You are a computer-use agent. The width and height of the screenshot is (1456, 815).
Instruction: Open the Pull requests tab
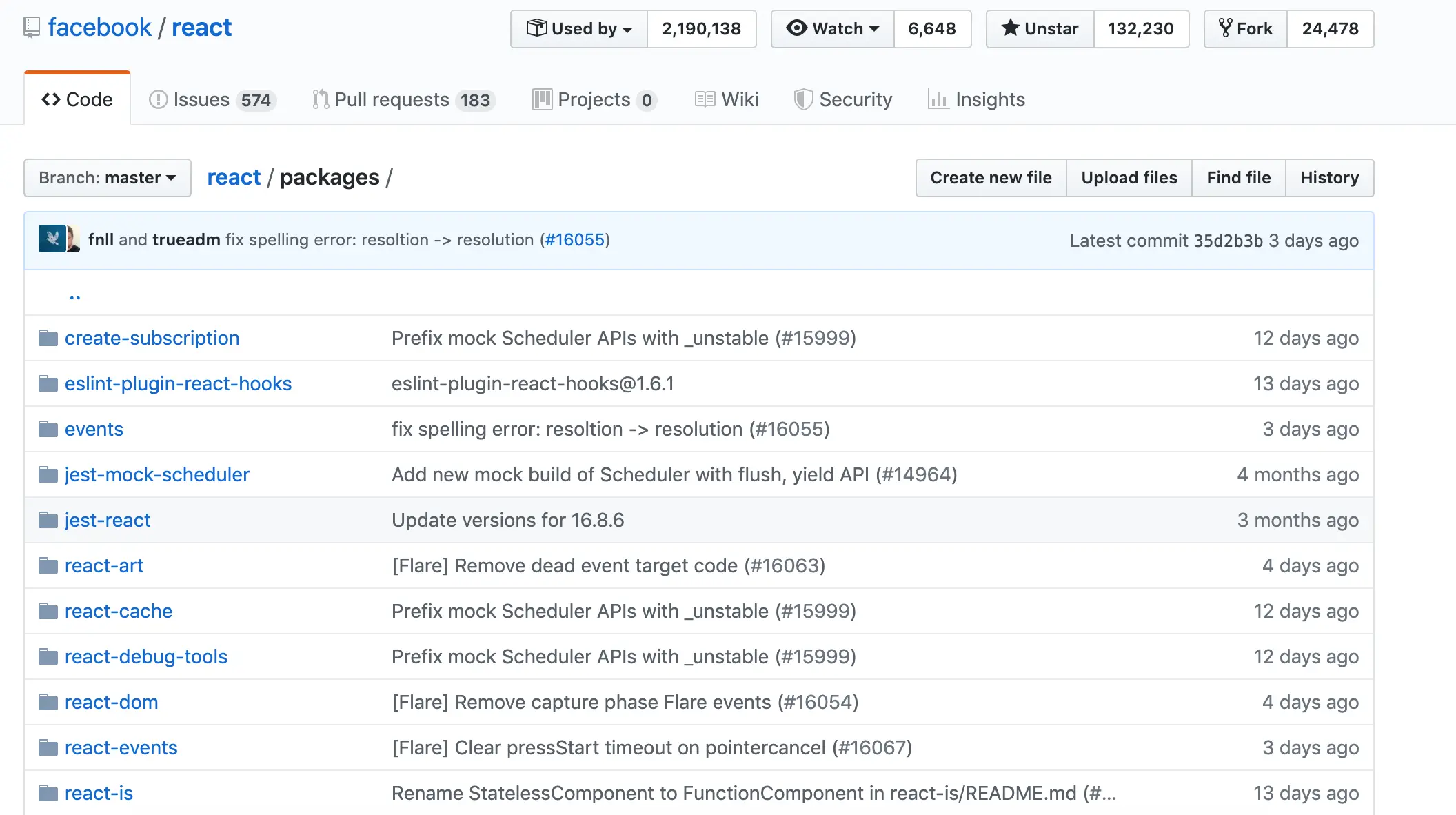pyautogui.click(x=403, y=100)
